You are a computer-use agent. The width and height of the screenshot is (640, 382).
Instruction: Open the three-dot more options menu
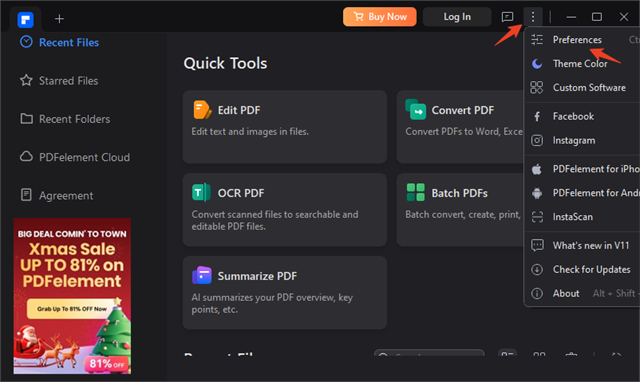(x=533, y=17)
